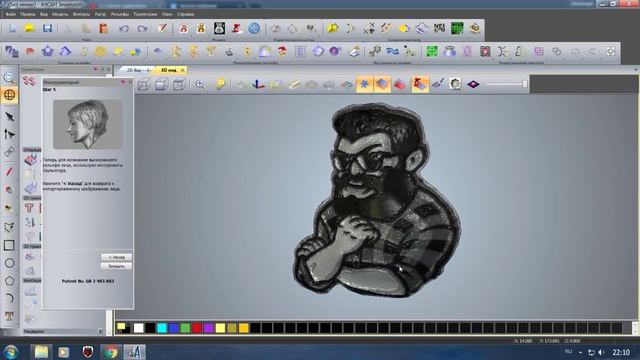The image size is (640, 360).
Task: Select the text T tool at bottom of left toolbar
Action: click(9, 316)
